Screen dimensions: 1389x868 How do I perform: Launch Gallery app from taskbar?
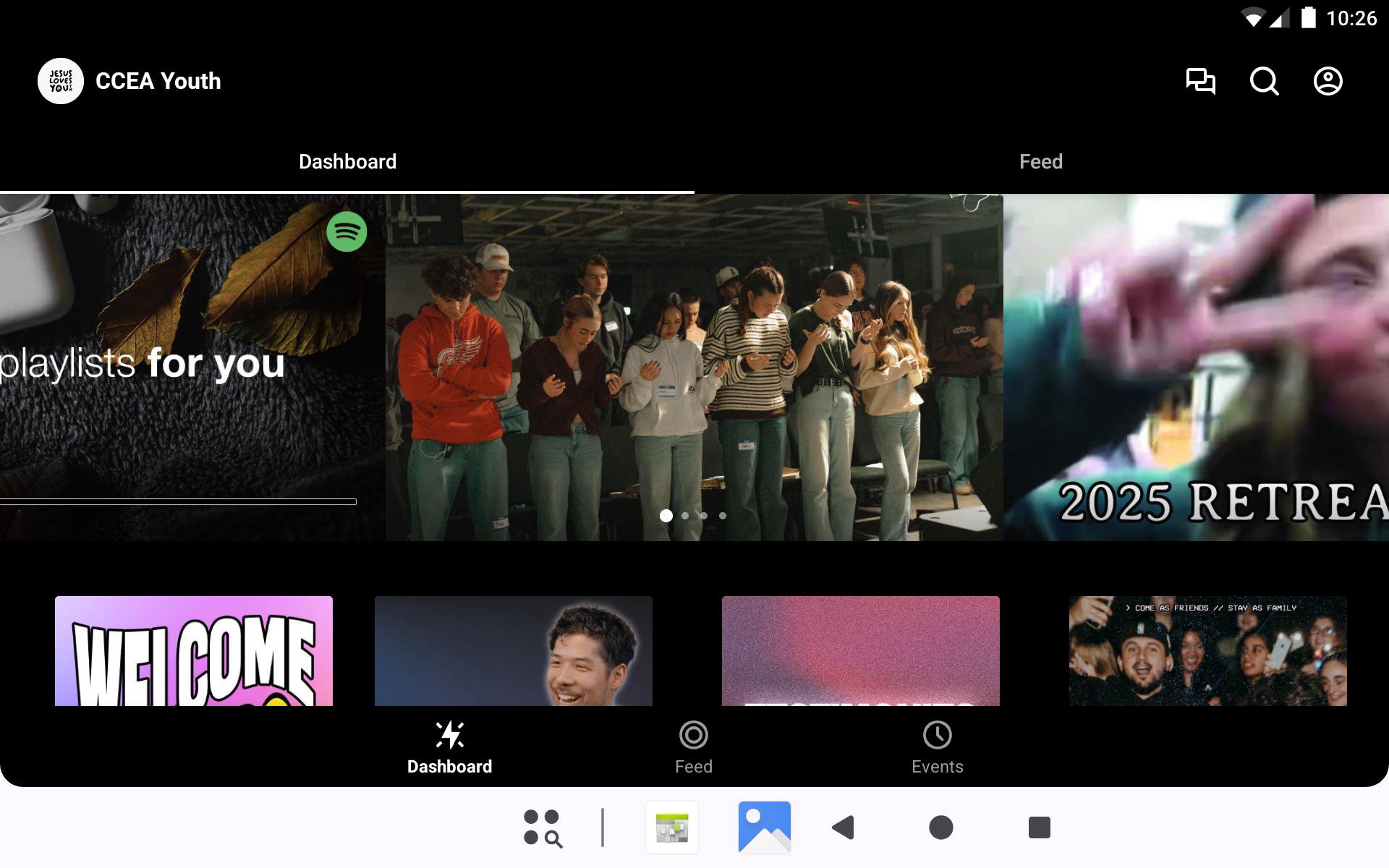point(764,827)
